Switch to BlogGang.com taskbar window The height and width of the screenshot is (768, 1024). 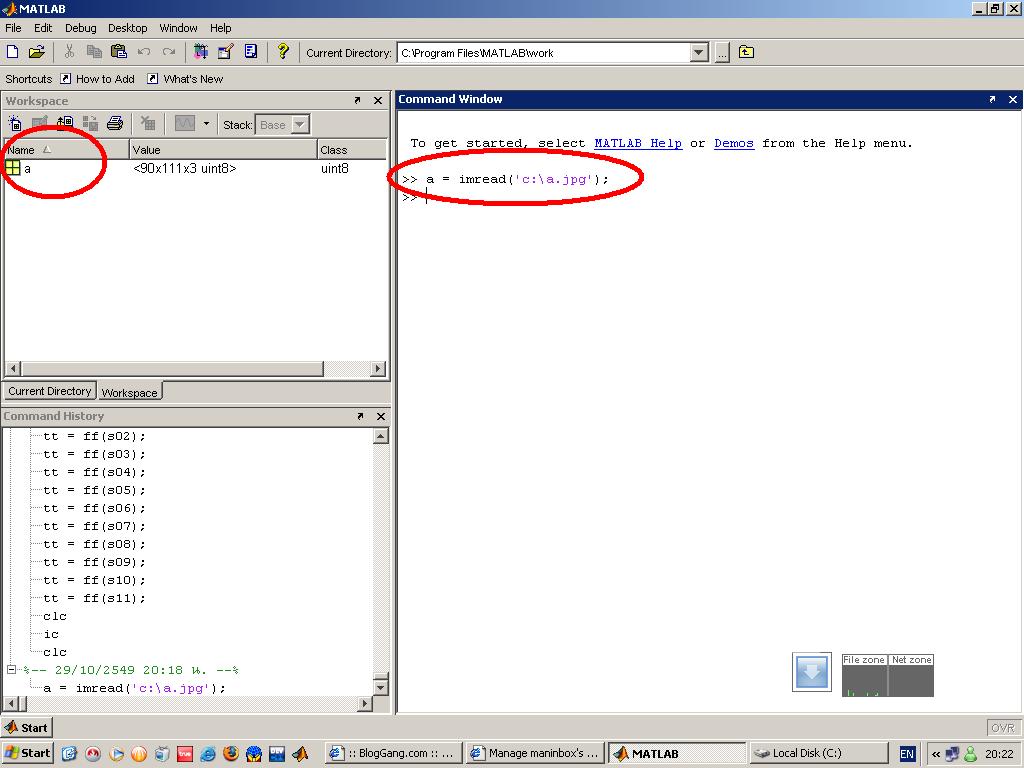tap(394, 753)
